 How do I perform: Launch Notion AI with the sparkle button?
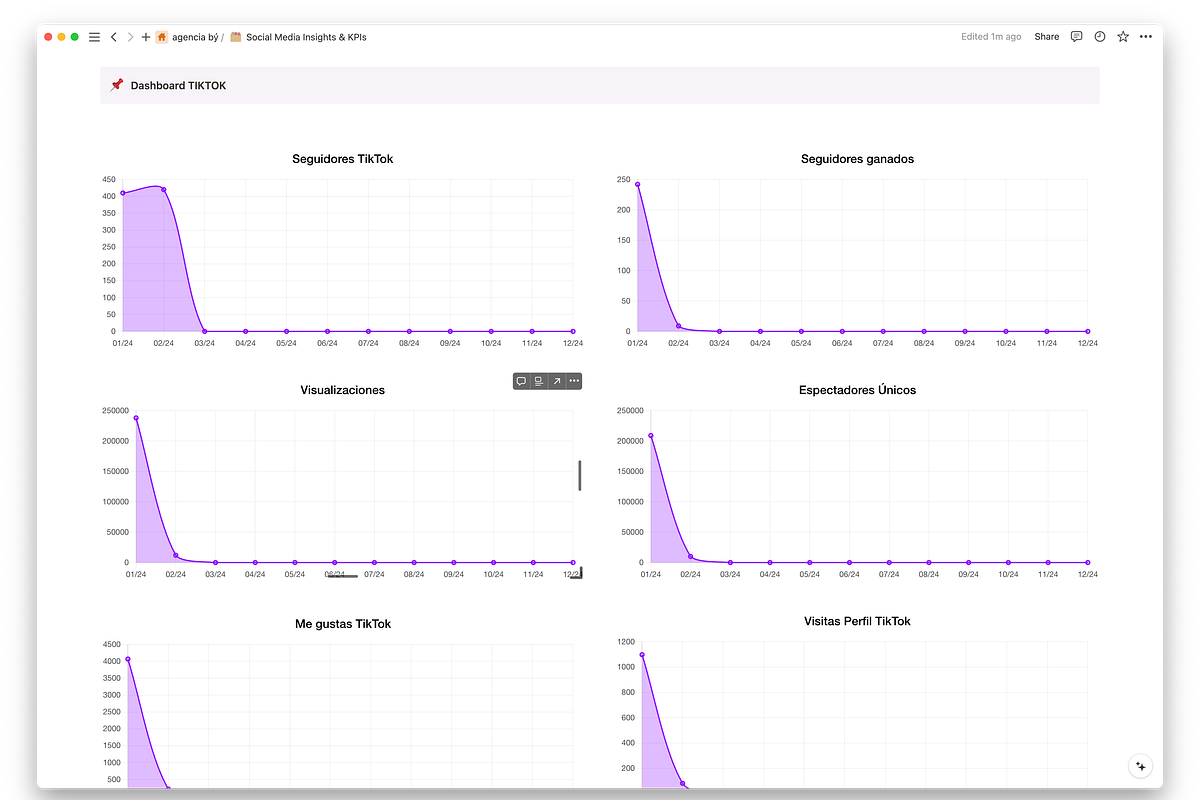1141,766
